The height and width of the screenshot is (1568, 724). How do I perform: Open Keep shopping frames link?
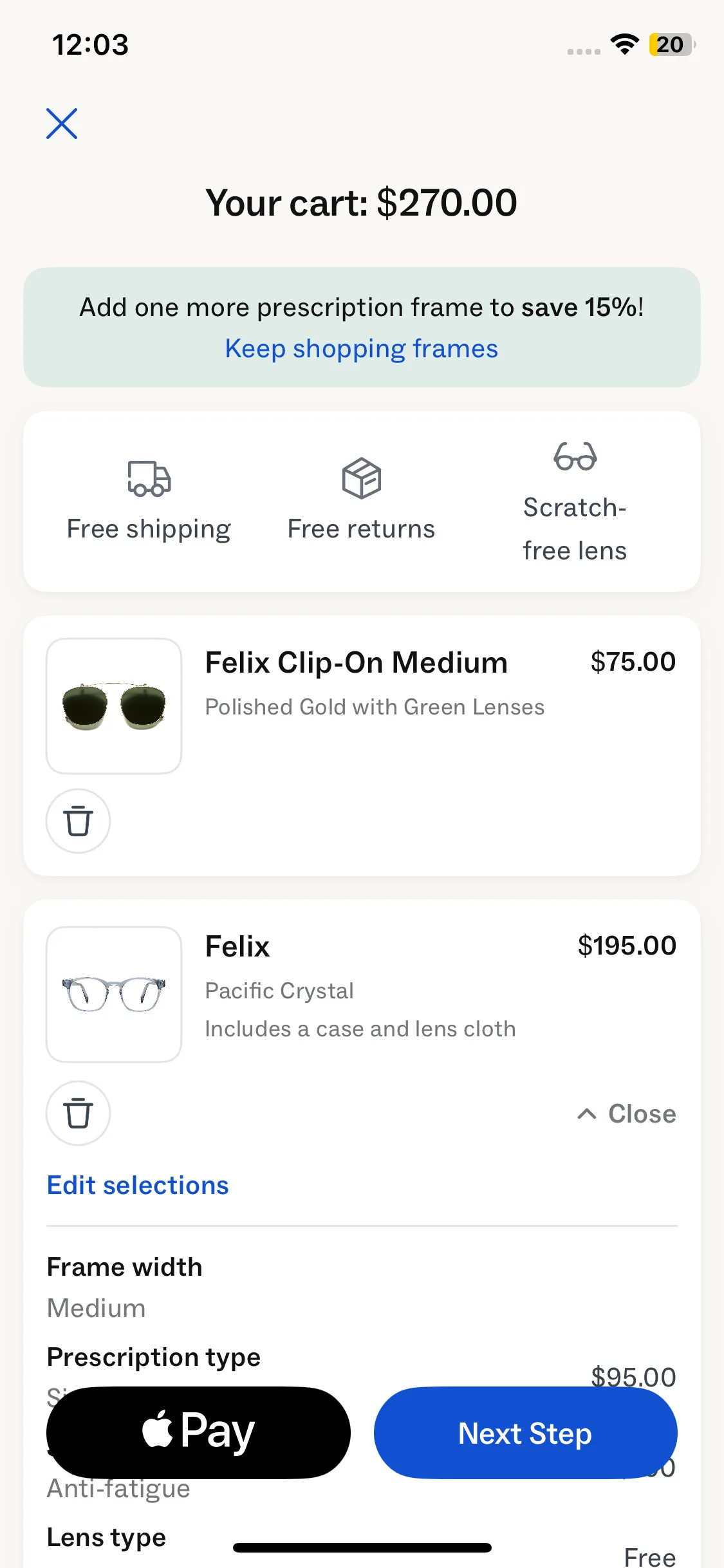[361, 349]
